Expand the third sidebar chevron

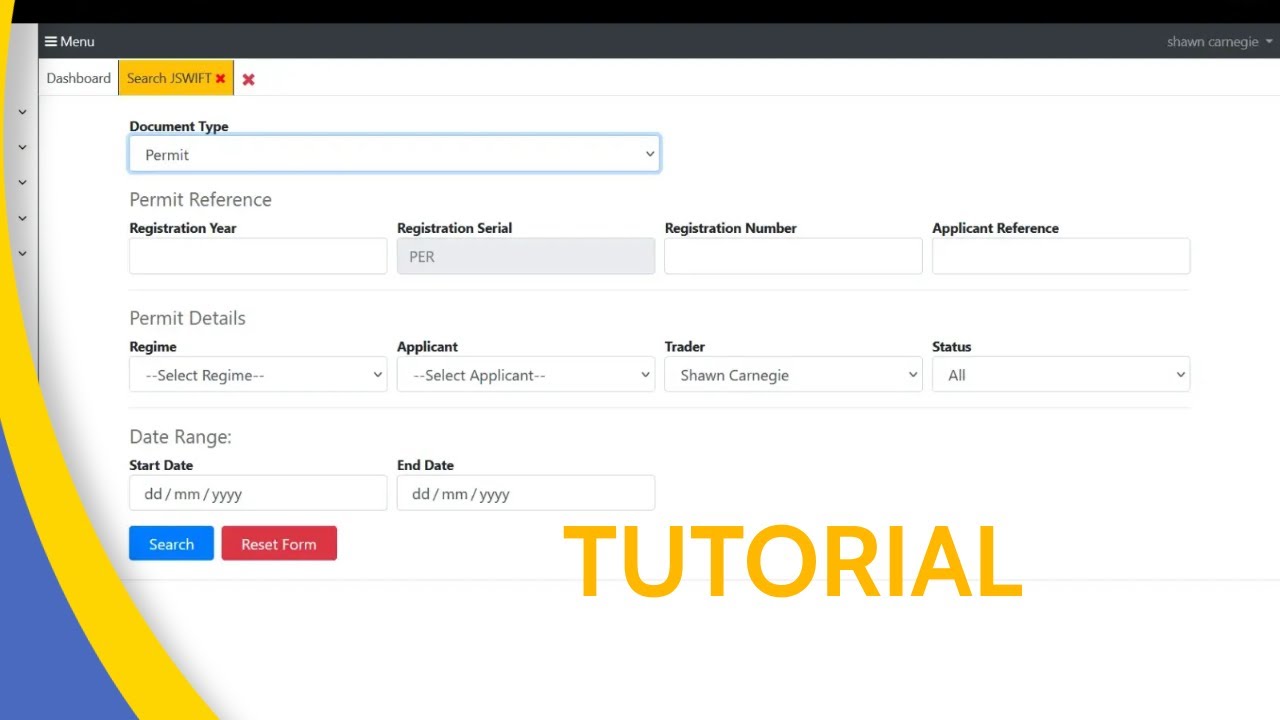tap(22, 183)
